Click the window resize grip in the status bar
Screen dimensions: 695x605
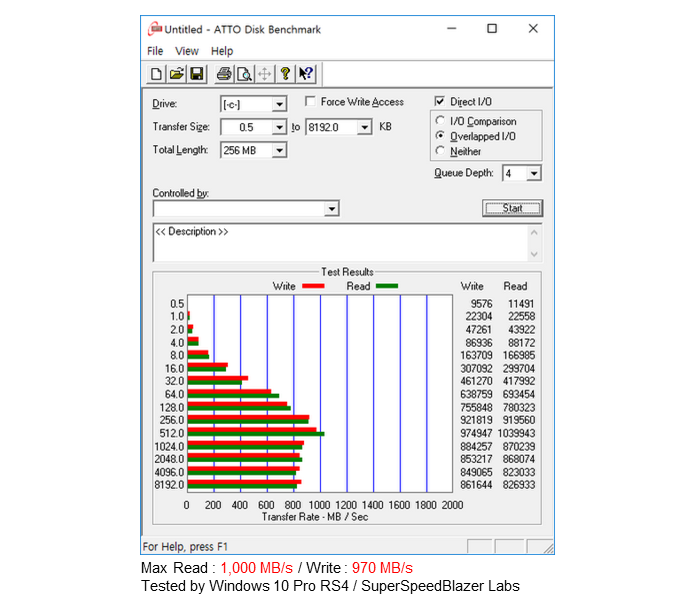coord(548,548)
